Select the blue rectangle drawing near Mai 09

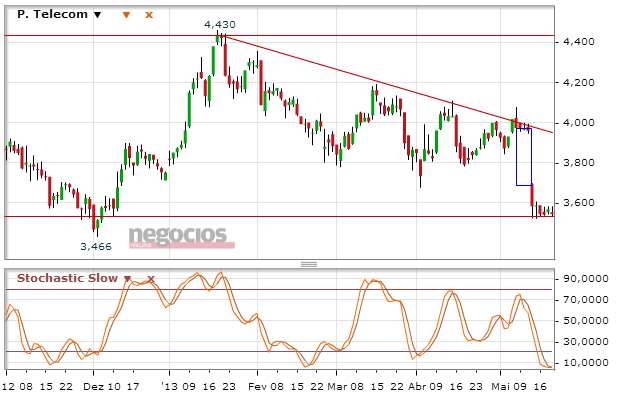(524, 157)
